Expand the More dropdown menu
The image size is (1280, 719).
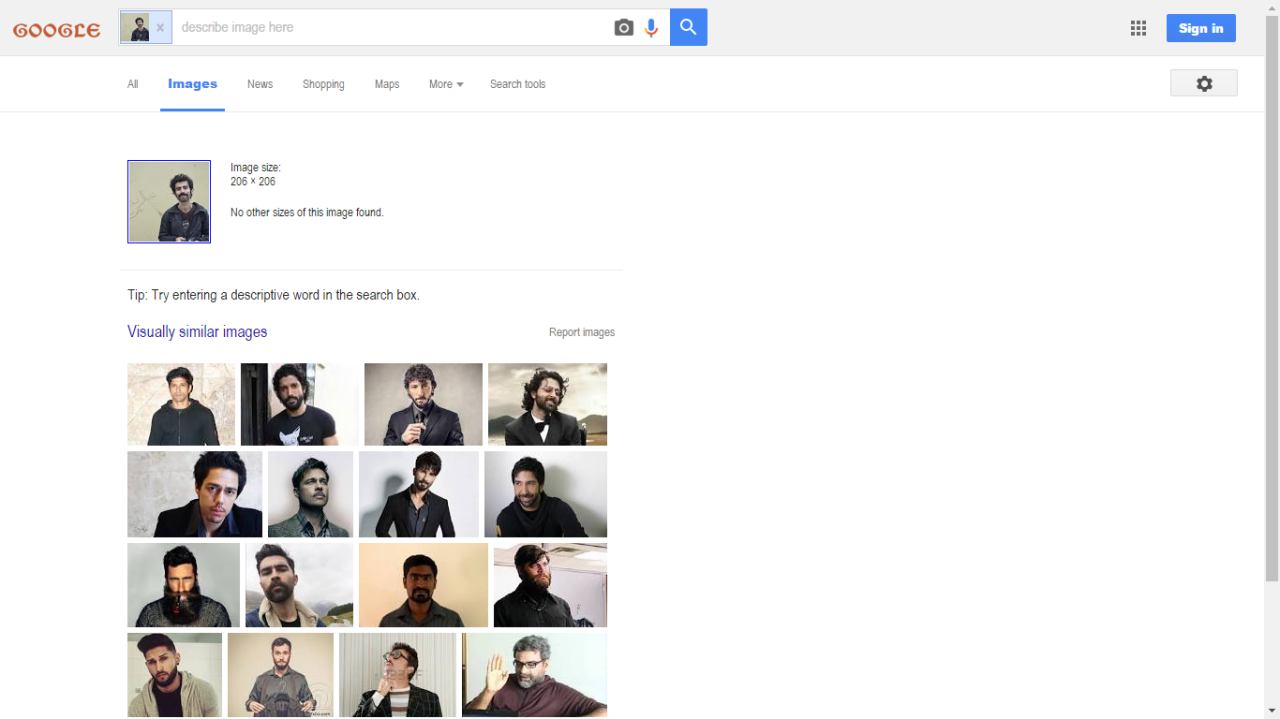[x=445, y=84]
